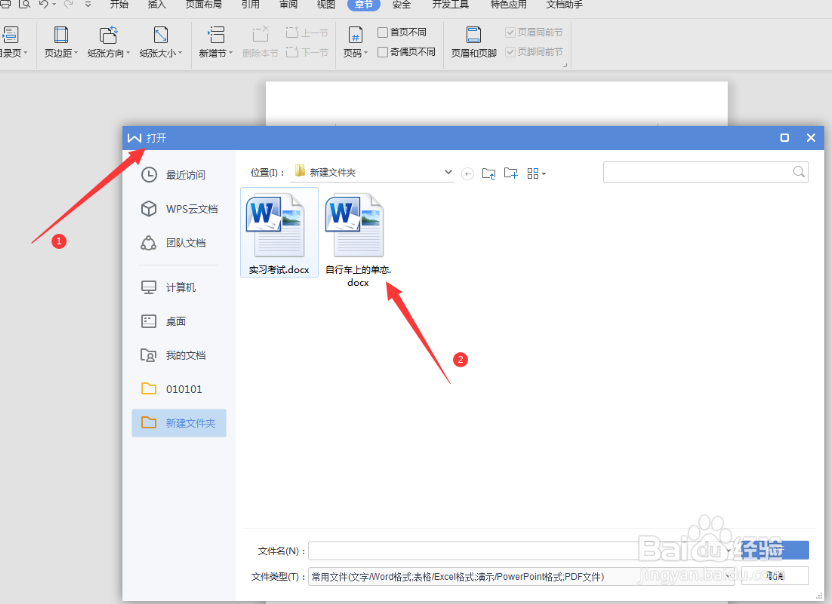Select 新建文件夹 in the sidebar
This screenshot has width=832, height=604.
click(179, 423)
